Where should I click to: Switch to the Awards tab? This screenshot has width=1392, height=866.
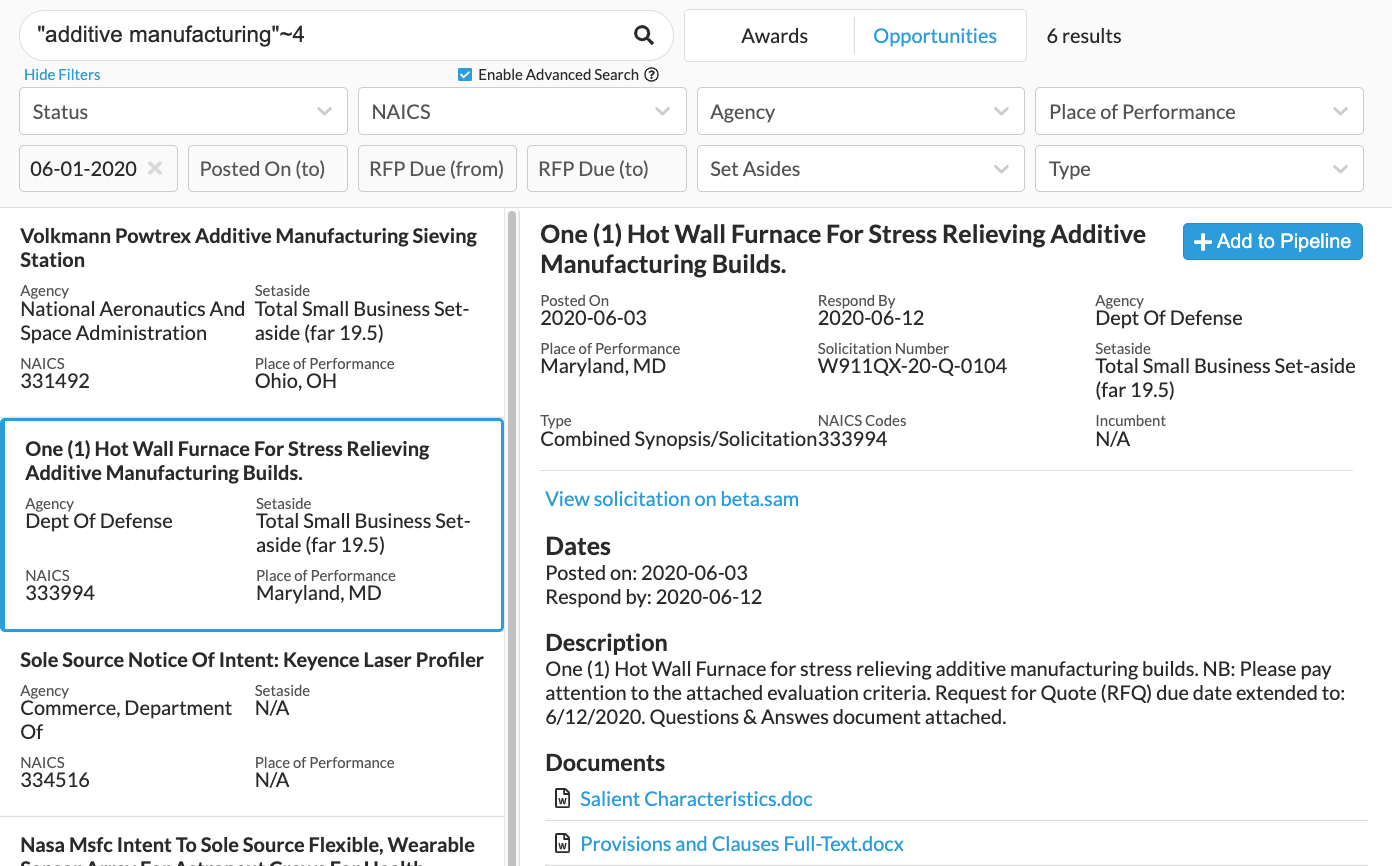(774, 36)
